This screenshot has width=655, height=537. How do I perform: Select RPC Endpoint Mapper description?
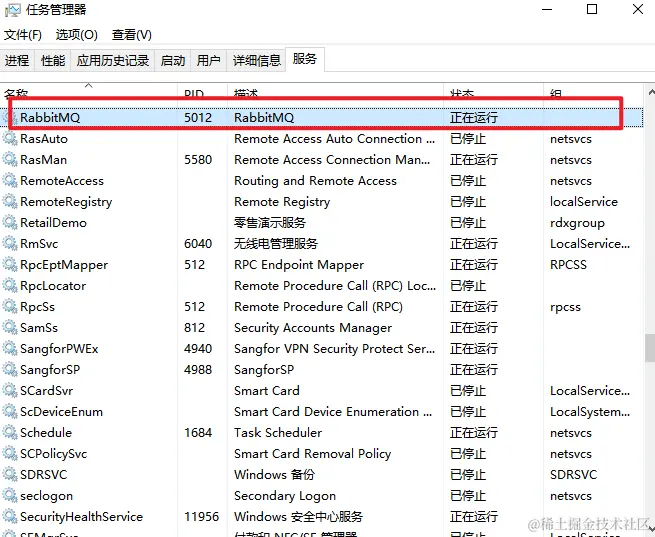pos(299,265)
